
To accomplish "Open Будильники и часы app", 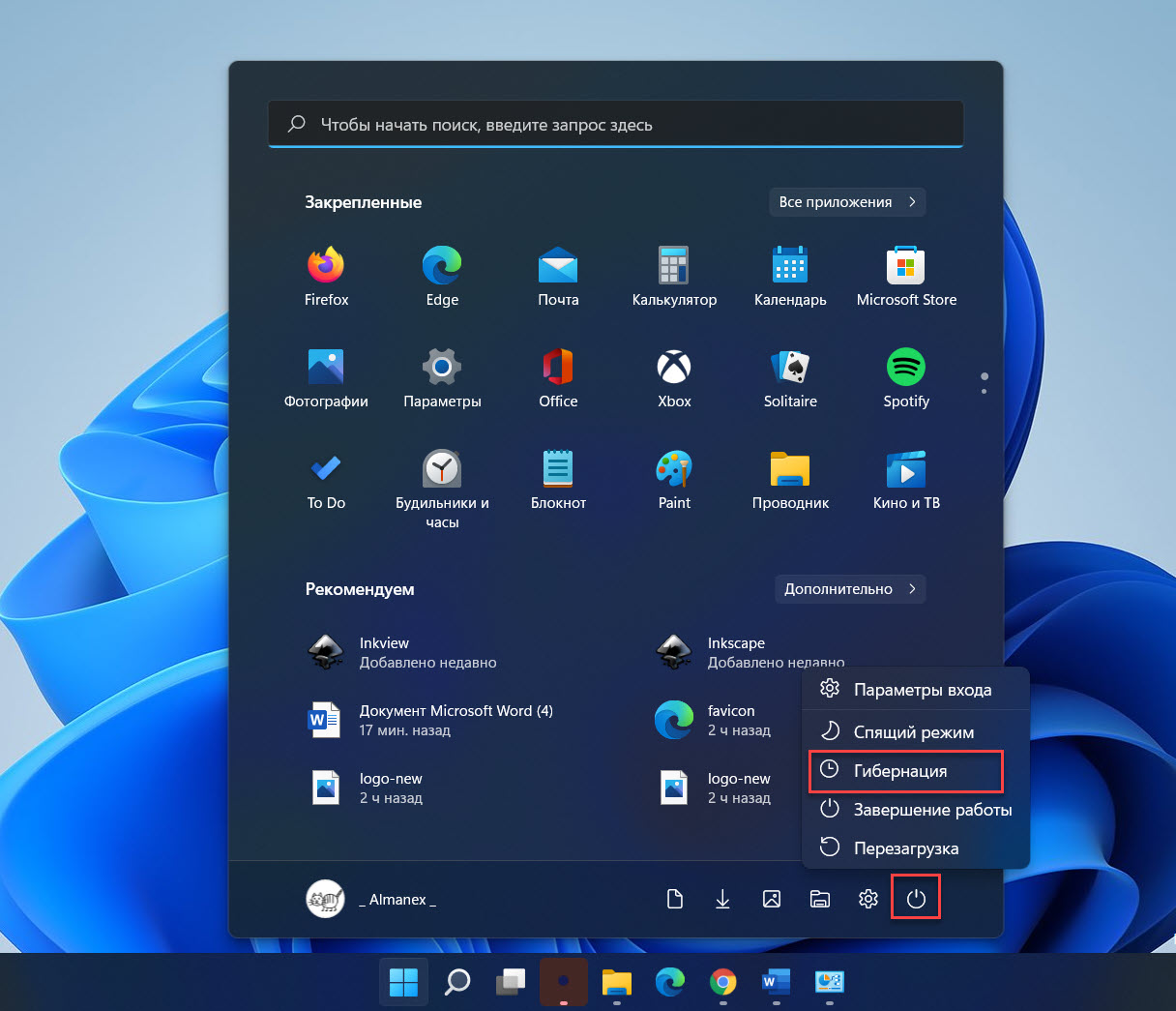I will click(442, 490).
